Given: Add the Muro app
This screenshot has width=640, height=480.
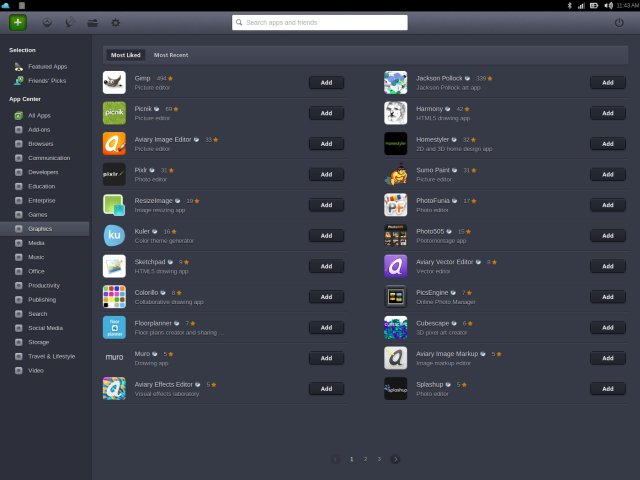Looking at the screenshot, I should [x=327, y=358].
